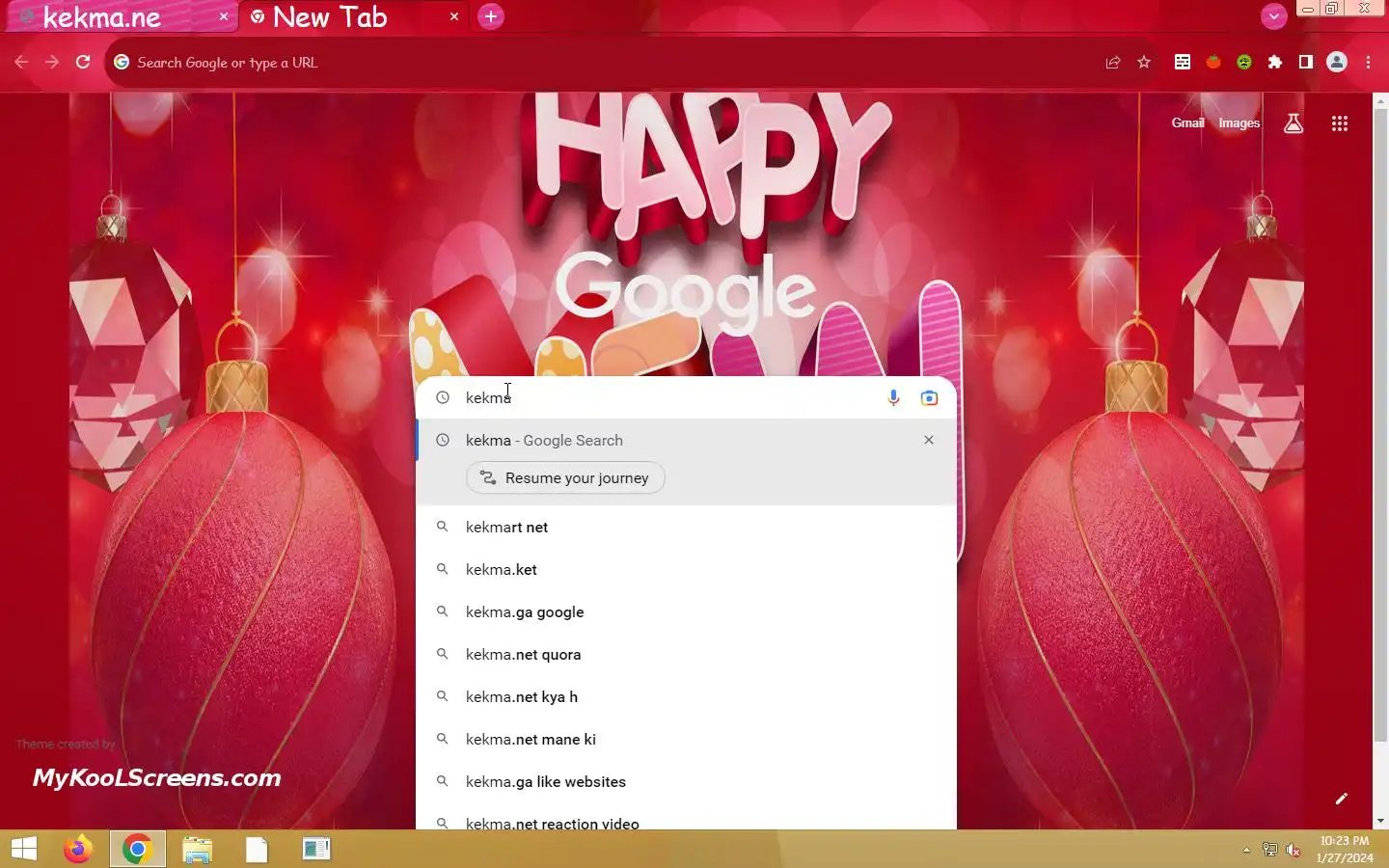The height and width of the screenshot is (868, 1389).
Task: Open the Google apps grid
Action: [x=1340, y=122]
